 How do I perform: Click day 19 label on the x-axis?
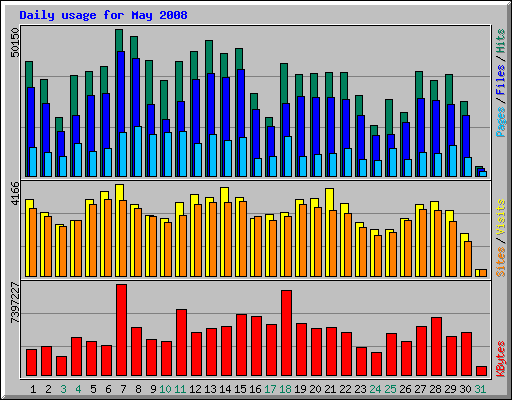pyautogui.click(x=300, y=389)
